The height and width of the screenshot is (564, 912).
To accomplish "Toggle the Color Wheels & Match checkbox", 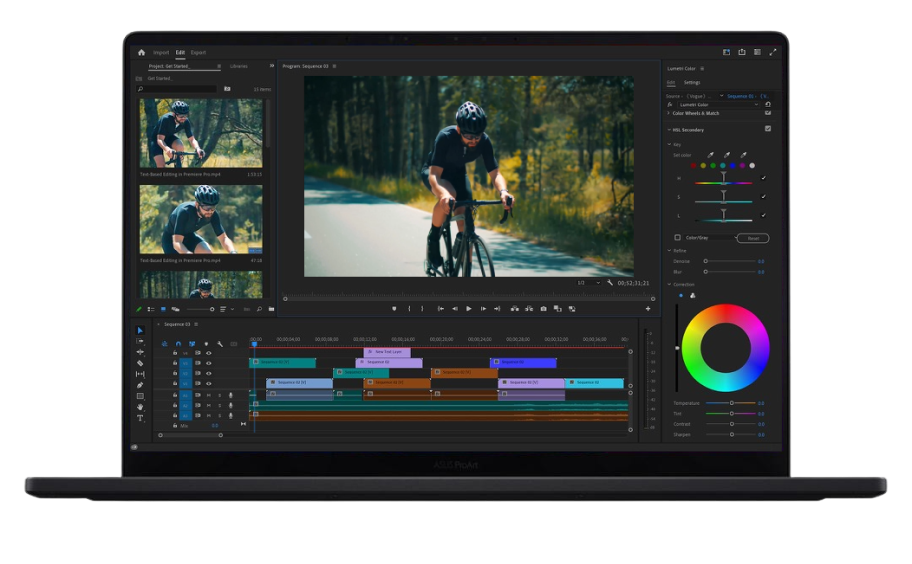I will pyautogui.click(x=767, y=113).
